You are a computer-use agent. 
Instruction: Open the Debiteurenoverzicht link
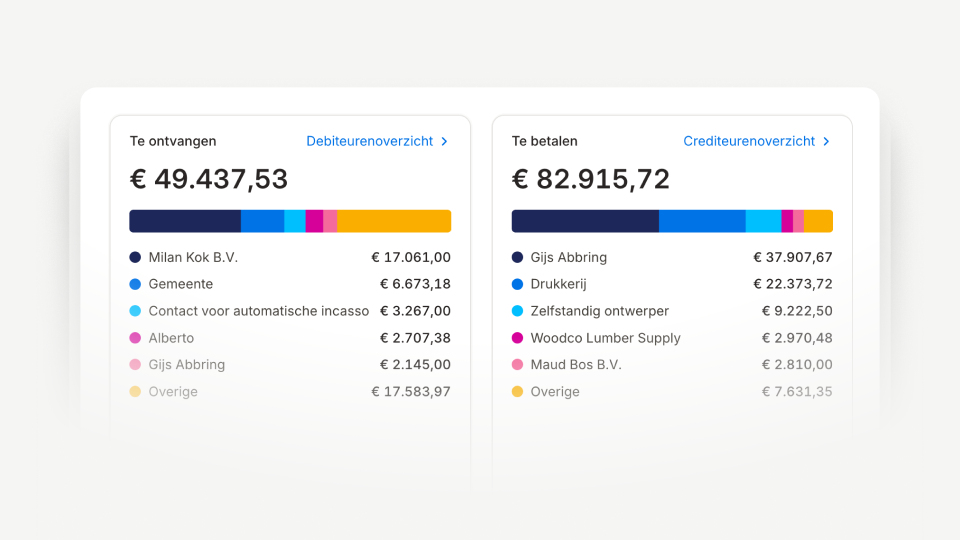click(x=369, y=141)
